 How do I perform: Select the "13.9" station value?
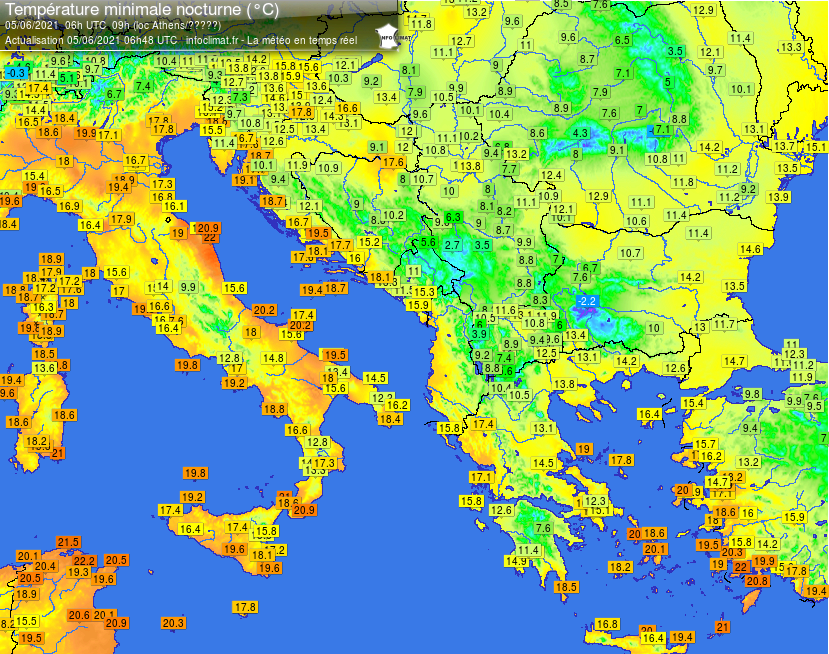tap(778, 197)
